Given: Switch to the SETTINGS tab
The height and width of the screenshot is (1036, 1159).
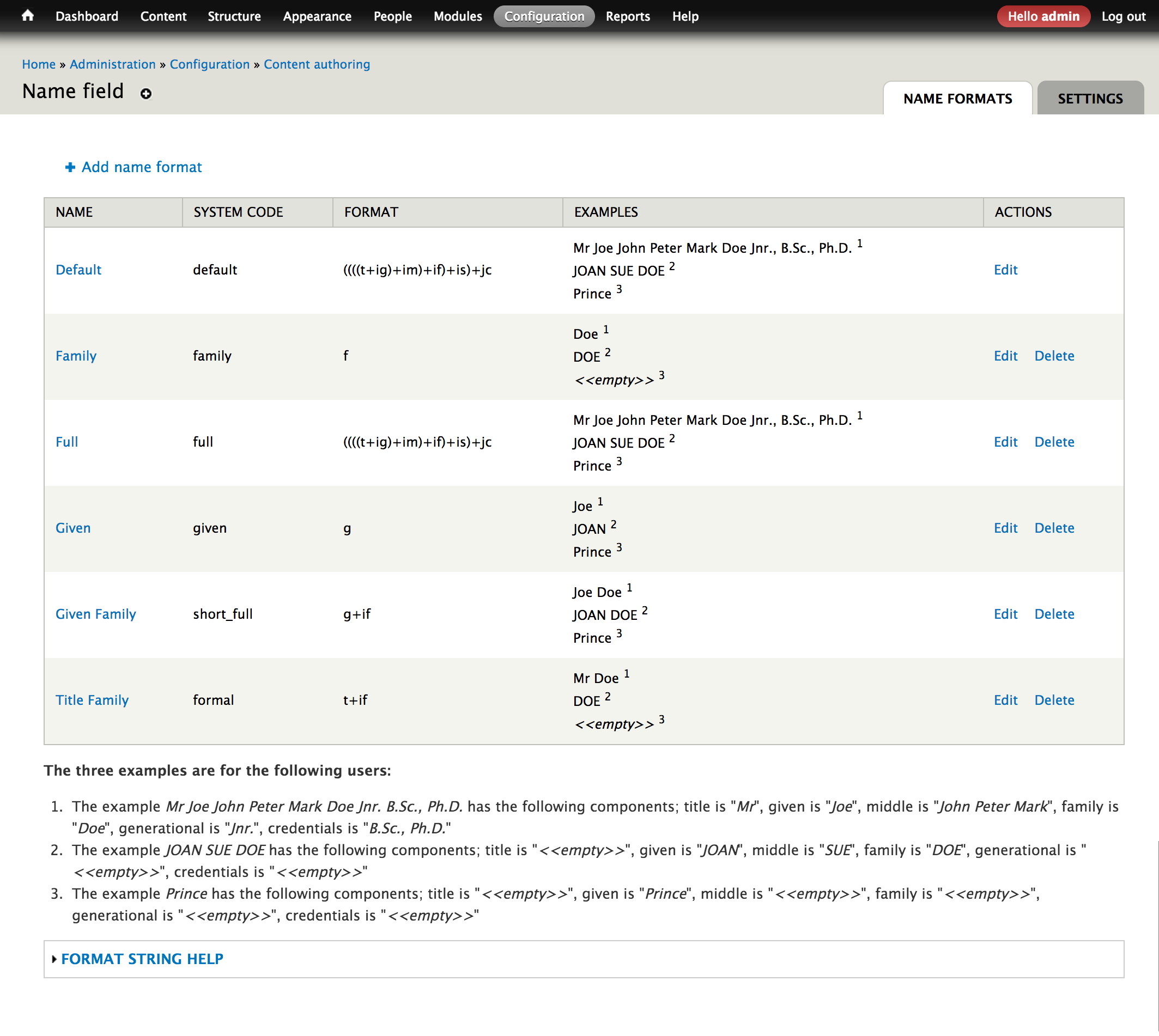Looking at the screenshot, I should (x=1089, y=98).
